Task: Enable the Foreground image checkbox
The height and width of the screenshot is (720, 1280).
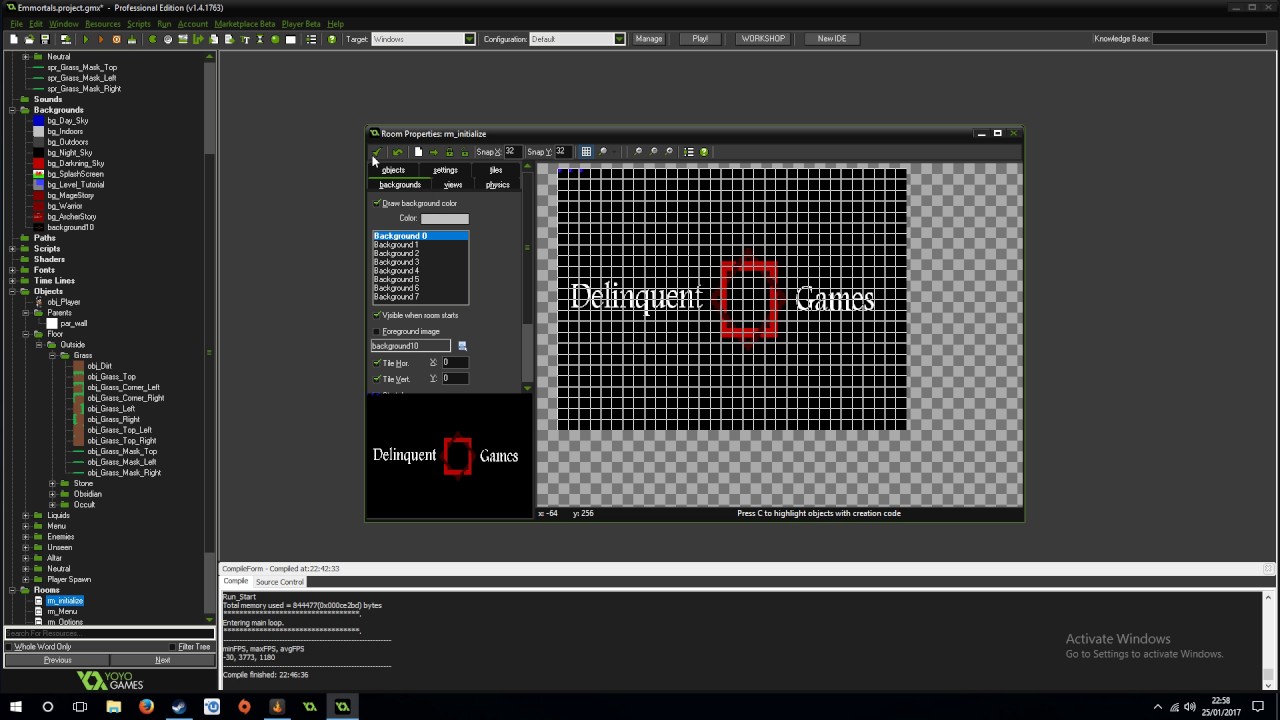Action: [377, 331]
